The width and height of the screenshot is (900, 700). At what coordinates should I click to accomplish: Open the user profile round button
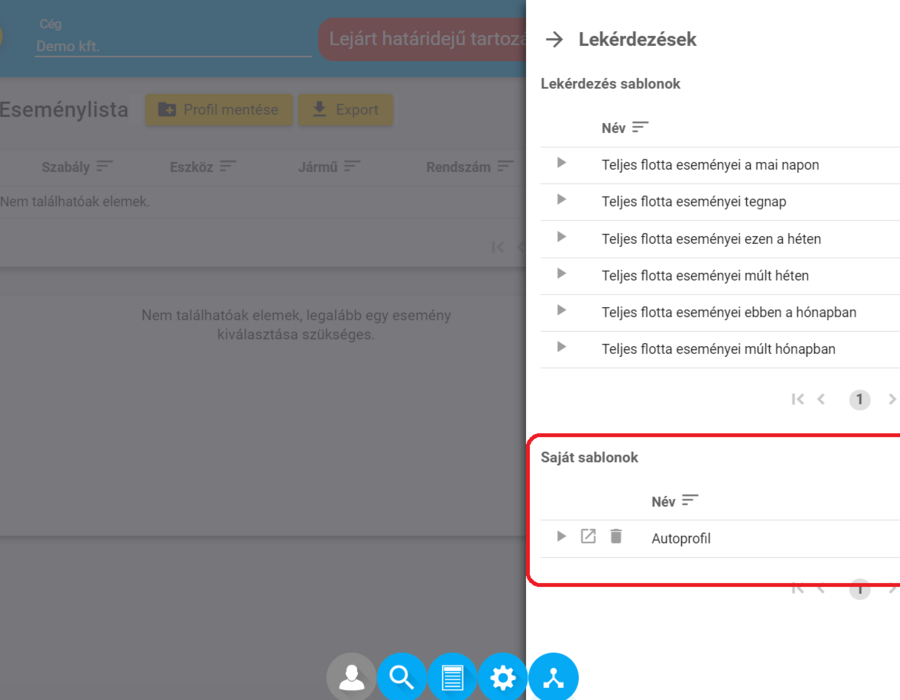351,678
